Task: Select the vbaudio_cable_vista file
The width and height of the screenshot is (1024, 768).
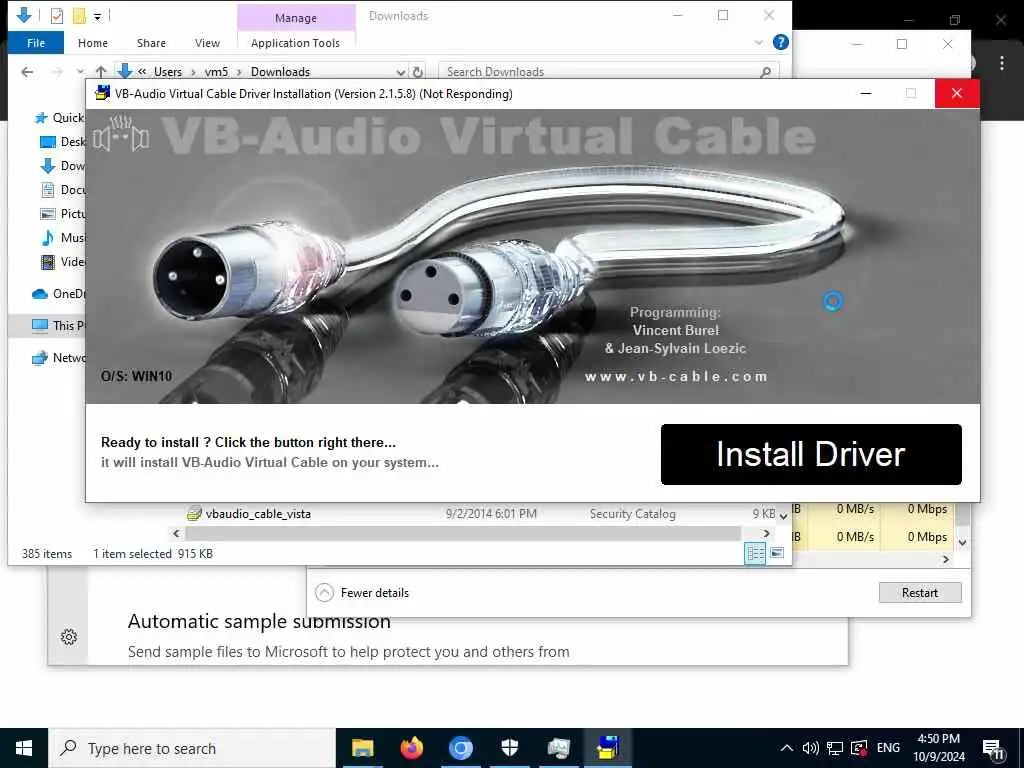Action: coord(257,514)
